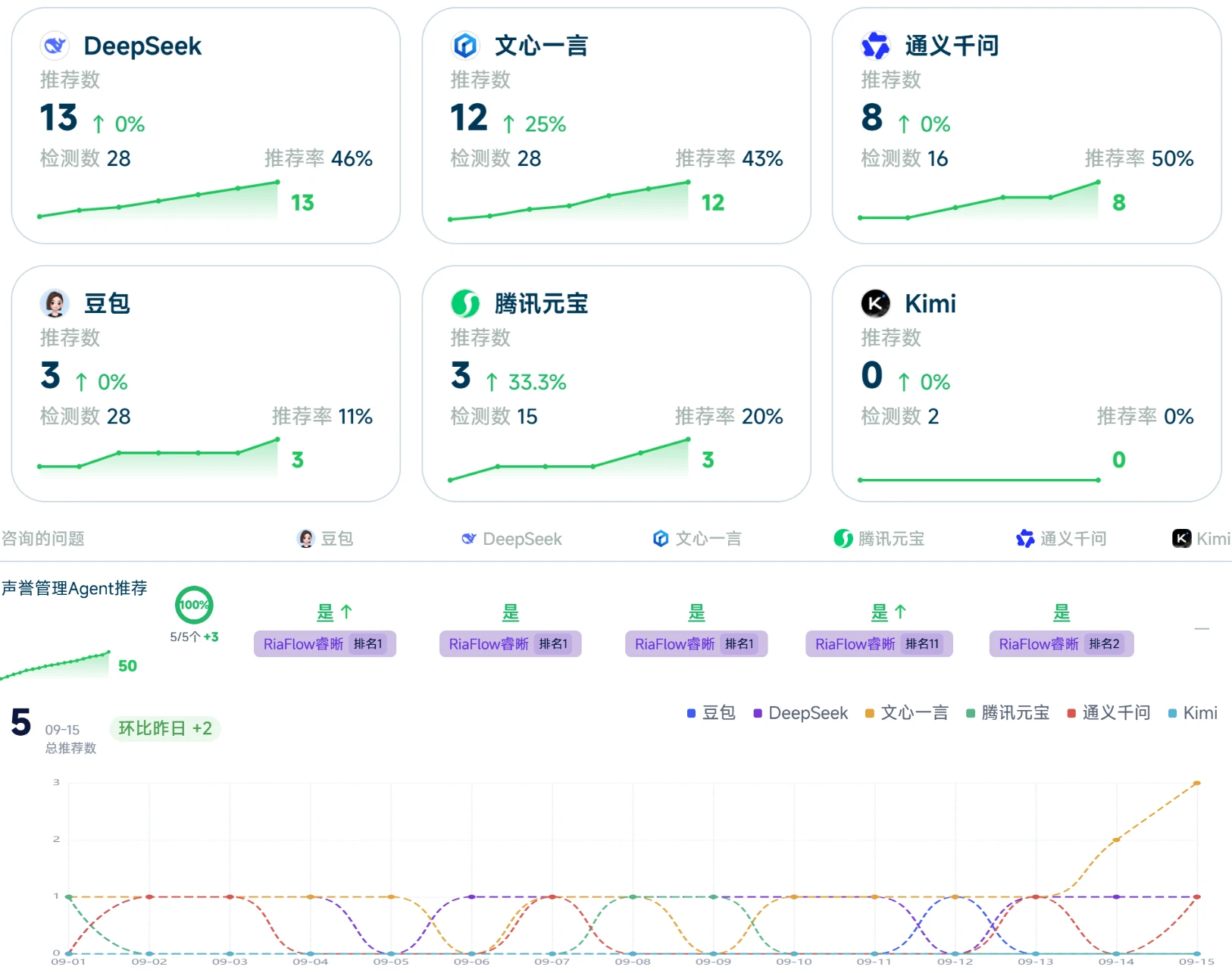Click the 环比昨日 +2 badge
This screenshot has height=973, width=1232.
pyautogui.click(x=165, y=729)
